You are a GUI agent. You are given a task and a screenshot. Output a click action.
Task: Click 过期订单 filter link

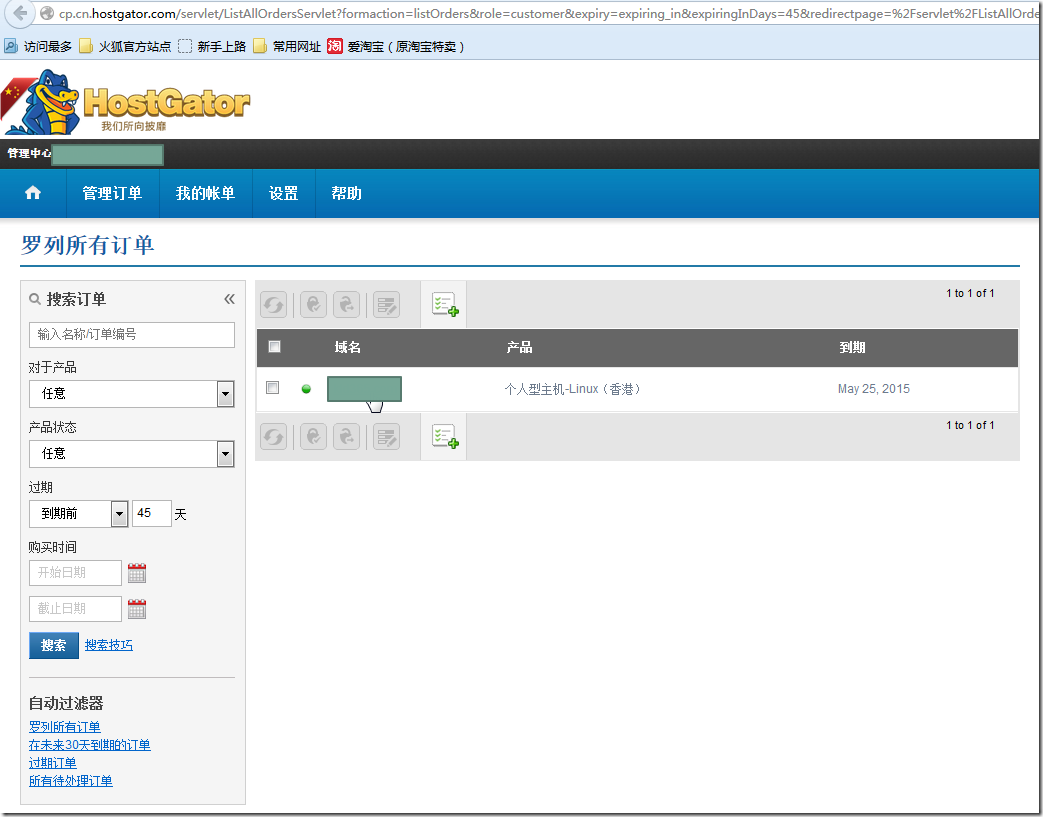(53, 762)
